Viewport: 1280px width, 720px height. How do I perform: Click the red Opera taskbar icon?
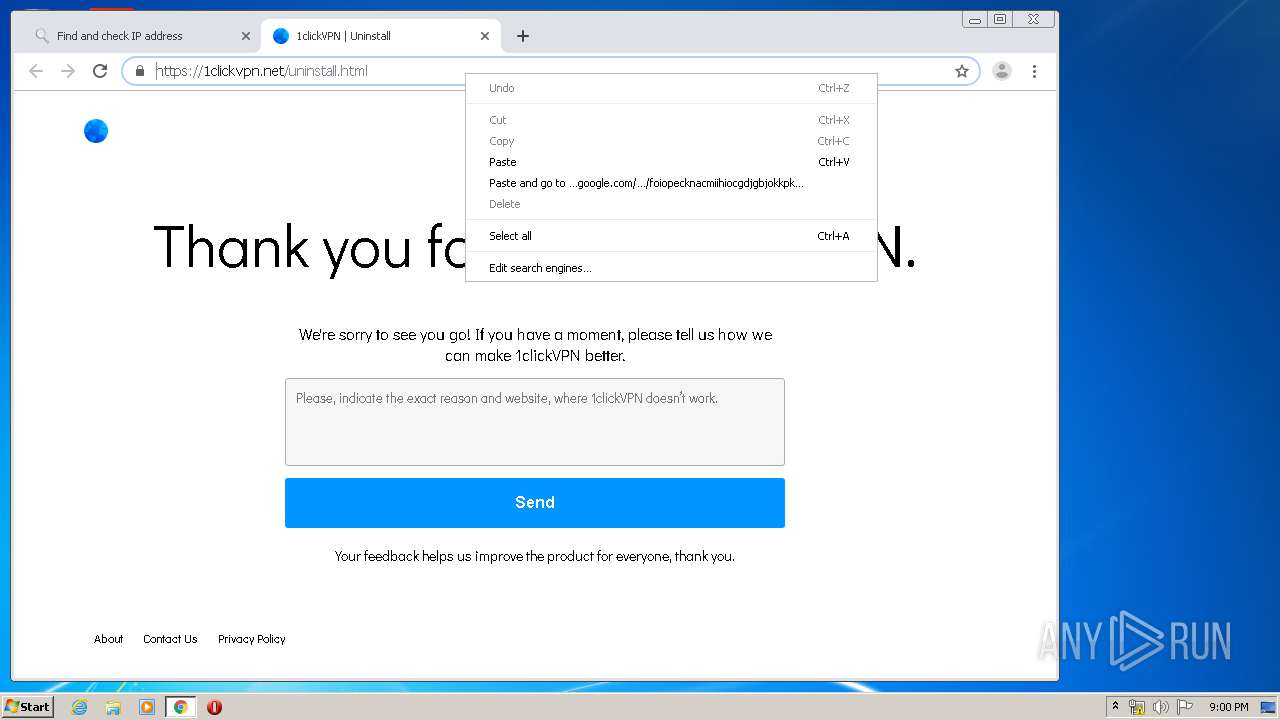(214, 707)
